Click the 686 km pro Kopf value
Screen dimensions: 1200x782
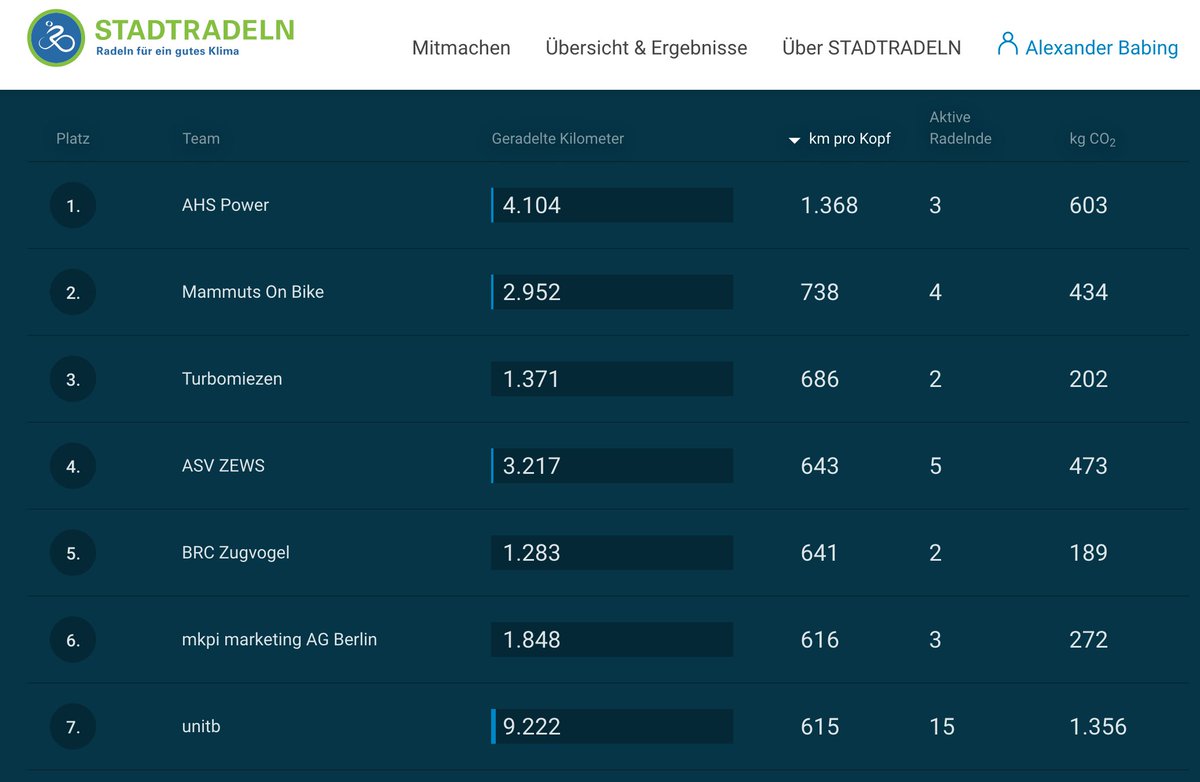pos(820,379)
